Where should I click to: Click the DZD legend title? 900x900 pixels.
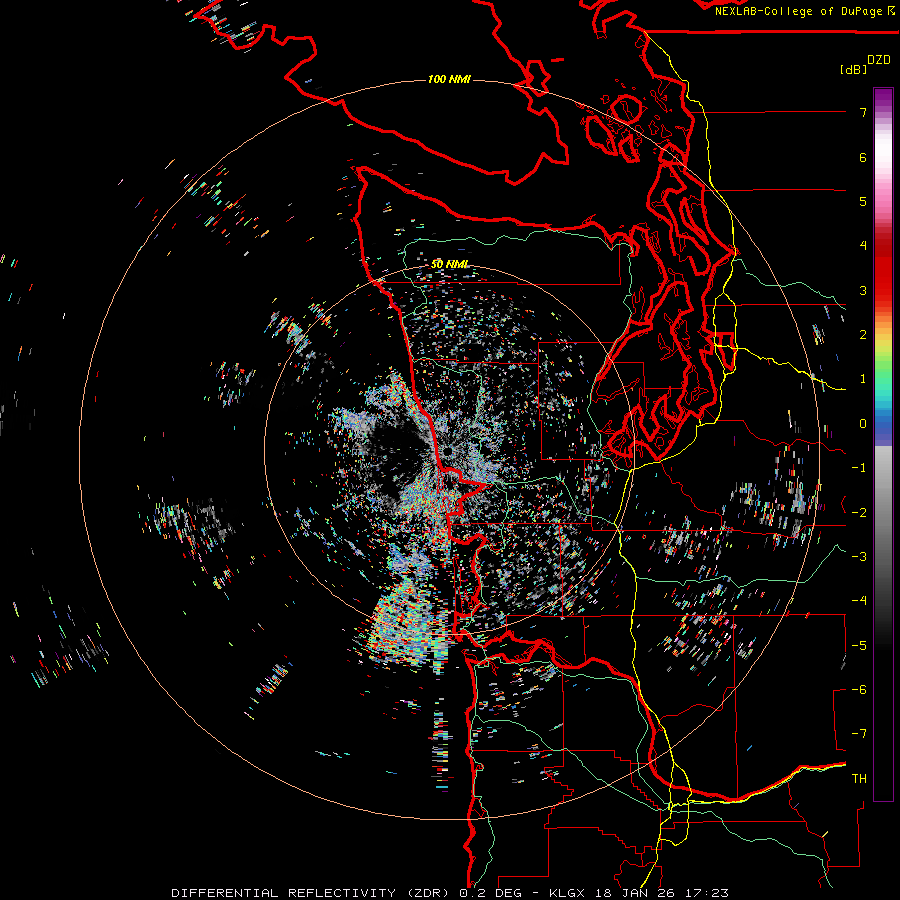click(x=879, y=60)
